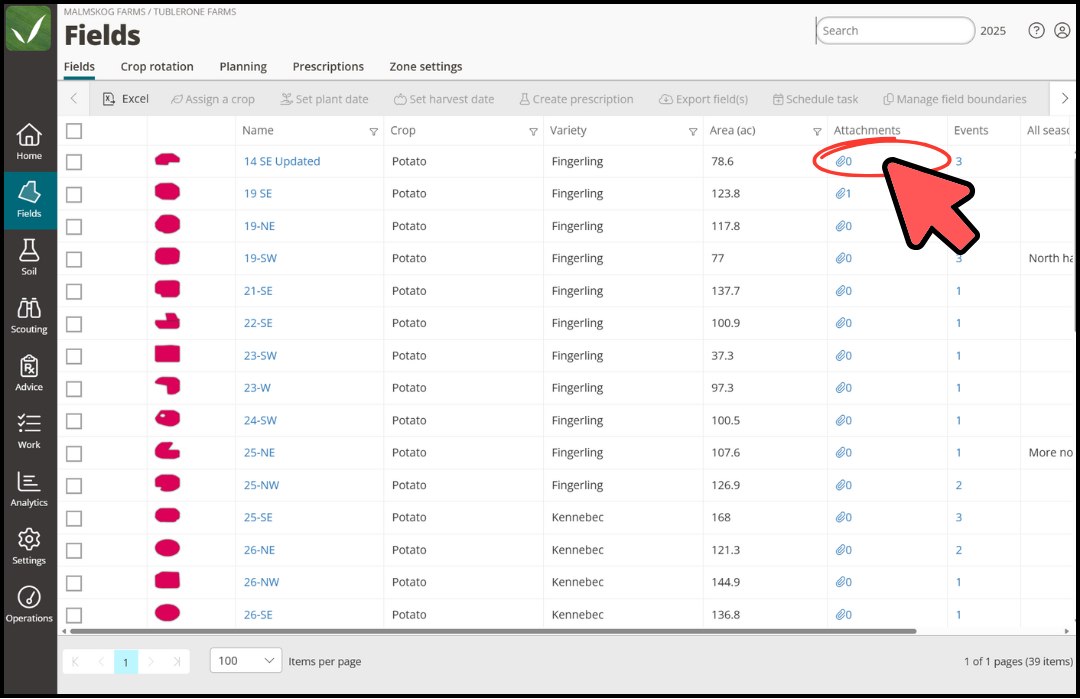Image resolution: width=1080 pixels, height=699 pixels.
Task: Click Manage field boundaries in toolbar
Action: pos(955,99)
